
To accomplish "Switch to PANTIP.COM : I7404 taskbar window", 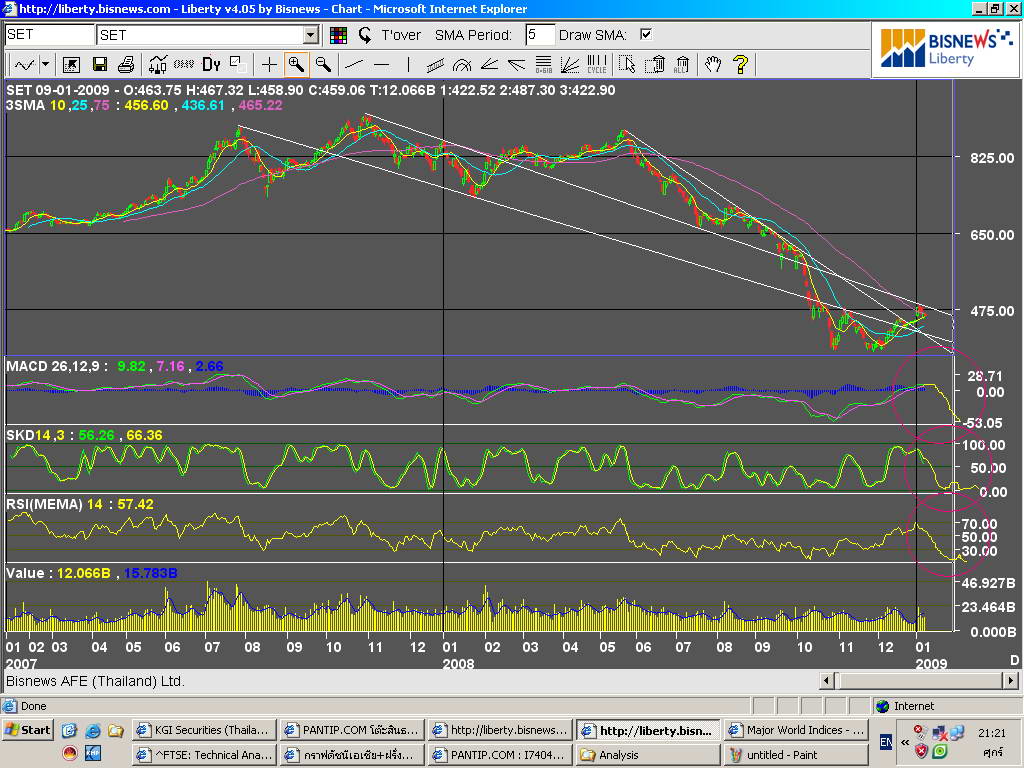I will pyautogui.click(x=500, y=755).
